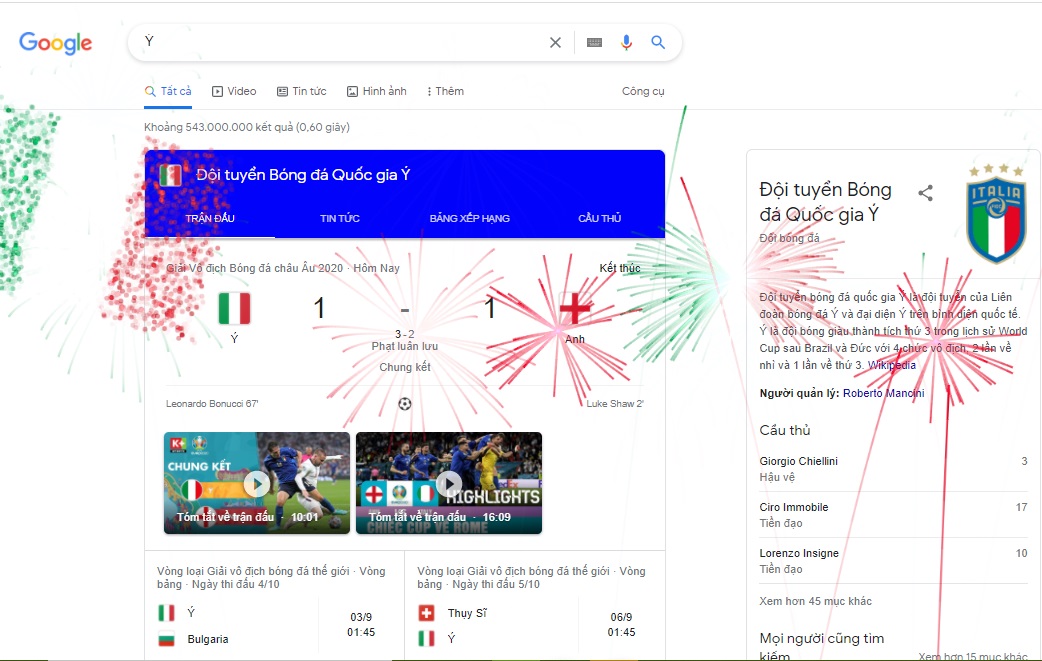
Task: Start voice search with microphone icon
Action: [626, 43]
